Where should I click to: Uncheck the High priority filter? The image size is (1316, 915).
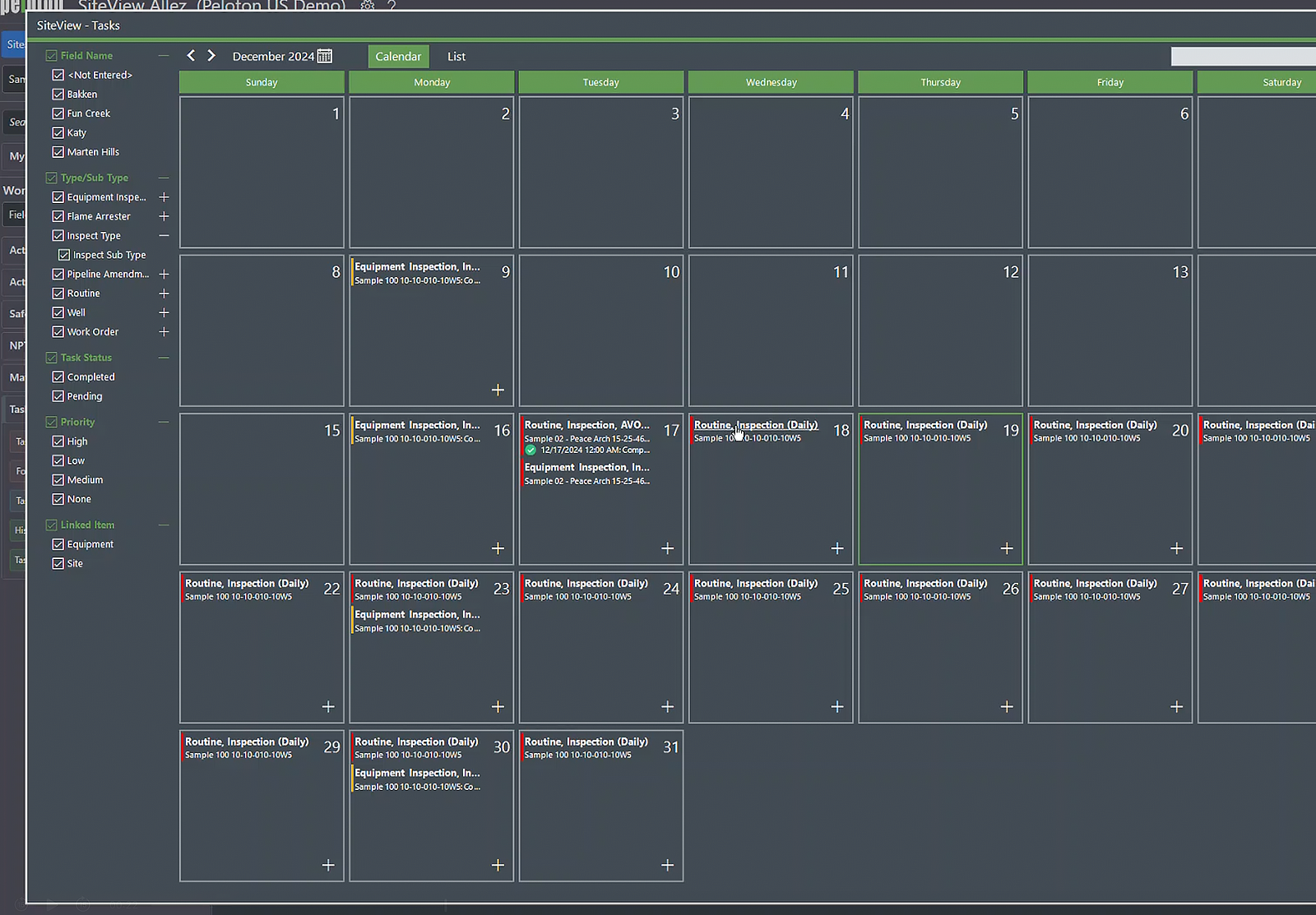pyautogui.click(x=58, y=441)
